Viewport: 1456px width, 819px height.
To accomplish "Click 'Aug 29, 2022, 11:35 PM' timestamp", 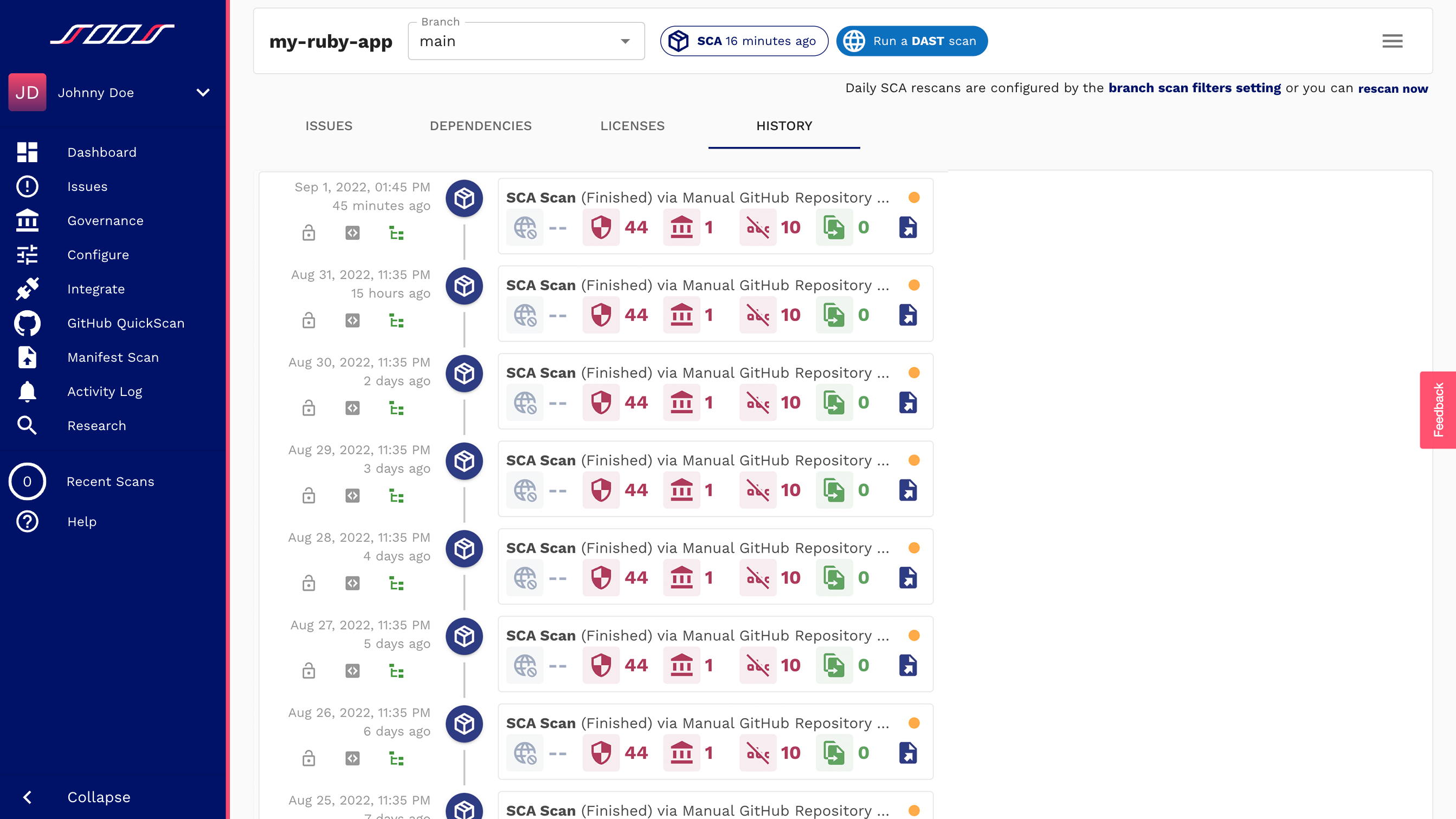I will tap(359, 450).
